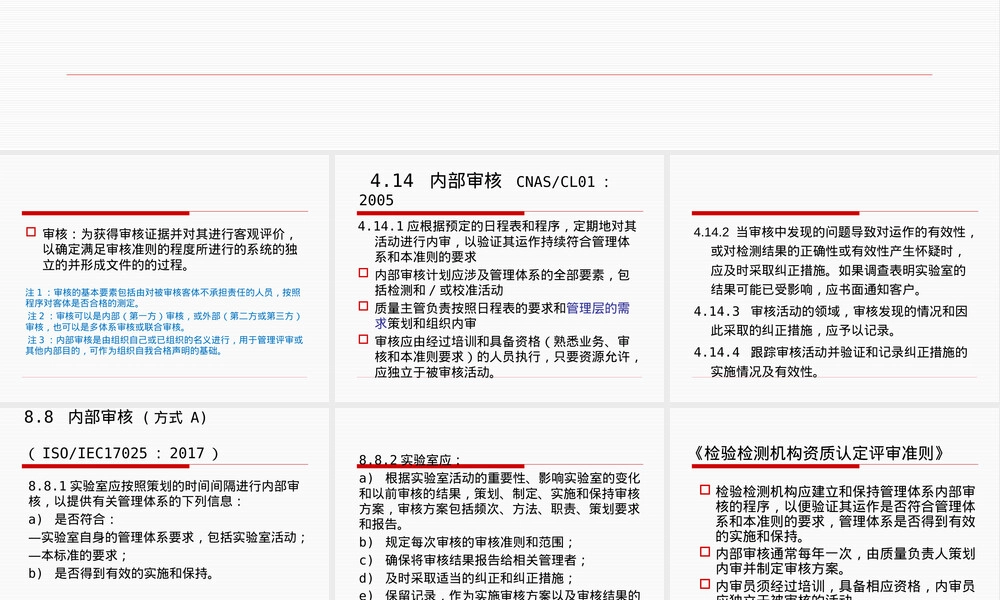Open the blank slide with red line

click(x=500, y=75)
